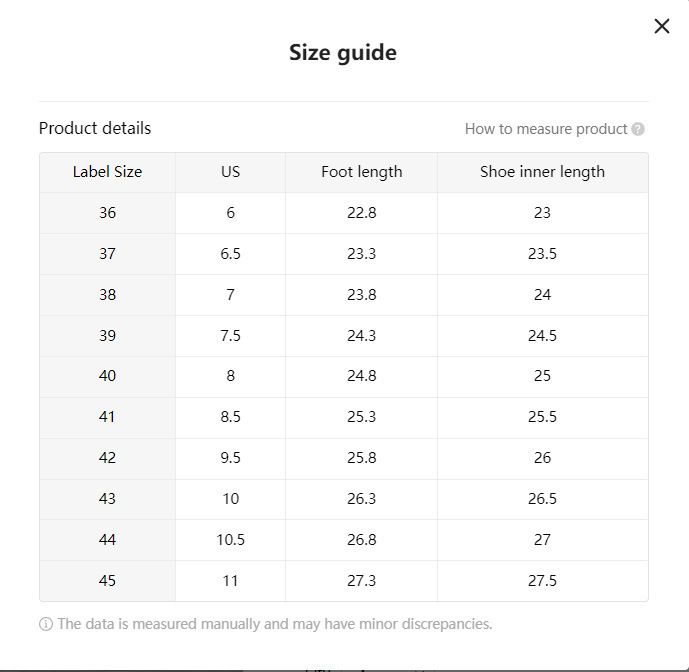Click foot length value 24.3
689x672 pixels.
coord(361,336)
